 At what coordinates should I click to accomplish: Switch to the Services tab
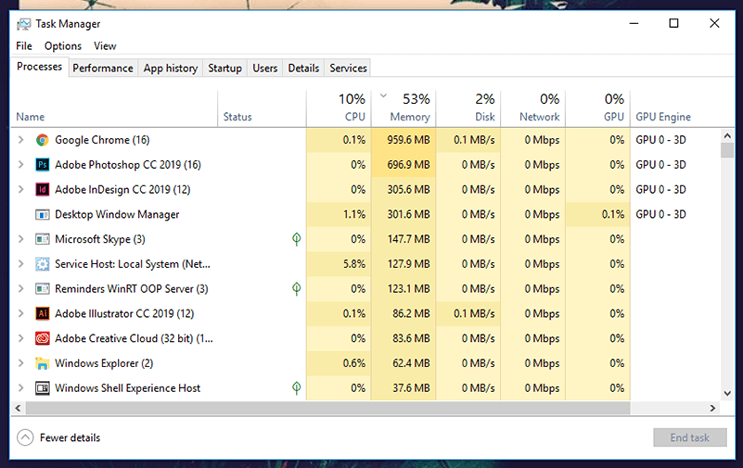[x=348, y=68]
